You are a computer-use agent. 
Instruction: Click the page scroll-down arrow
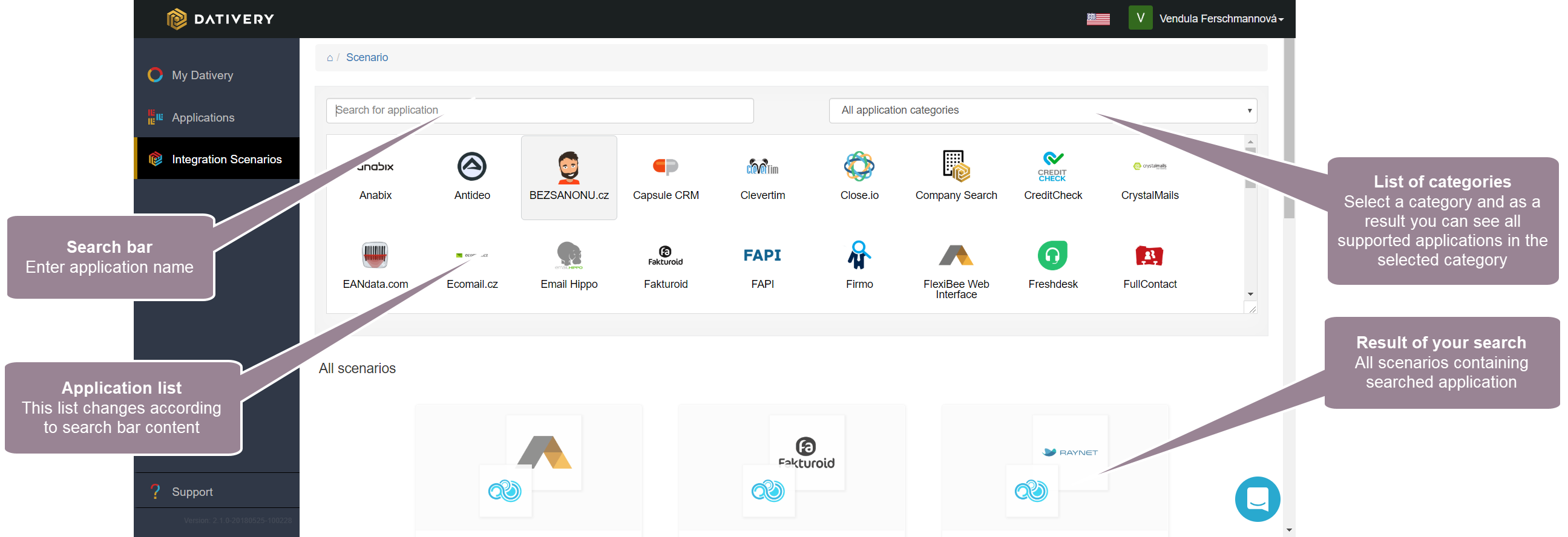(1288, 530)
